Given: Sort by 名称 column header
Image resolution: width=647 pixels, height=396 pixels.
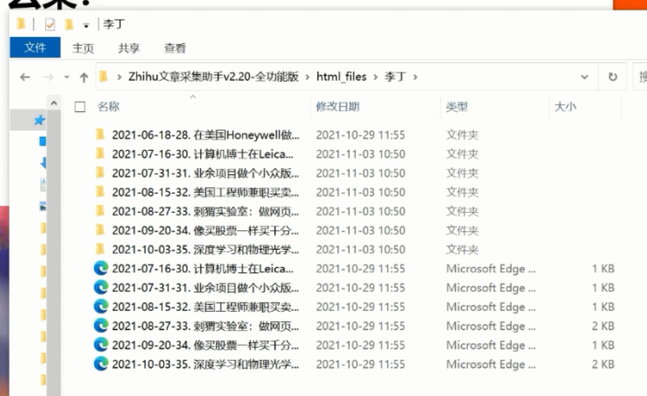Looking at the screenshot, I should tap(109, 106).
